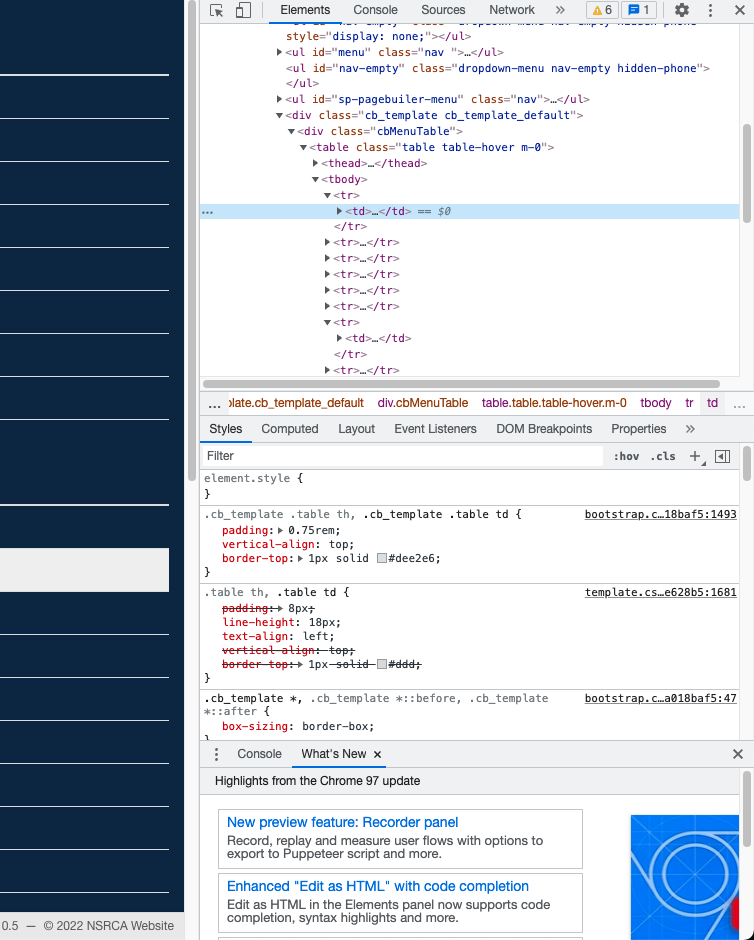This screenshot has height=940, width=754.
Task: Open bootstrap.c…18baf5:1493 source link
Action: click(x=660, y=514)
